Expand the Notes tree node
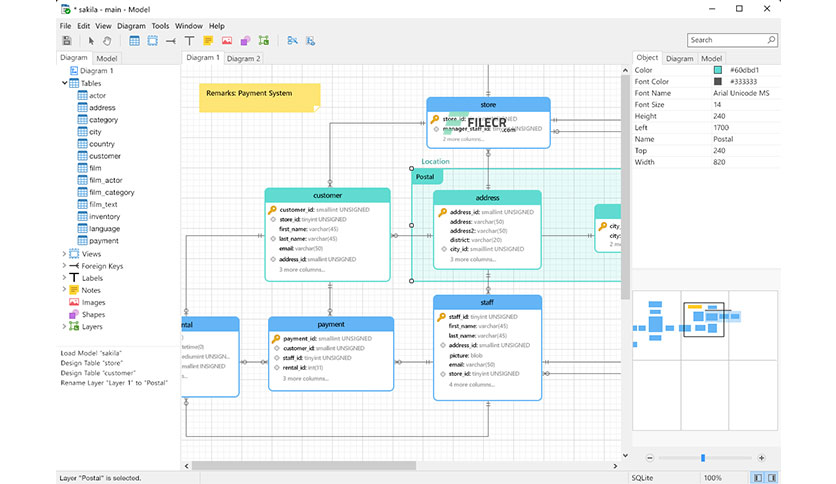Viewport: 836px width, 484px height. tap(65, 289)
